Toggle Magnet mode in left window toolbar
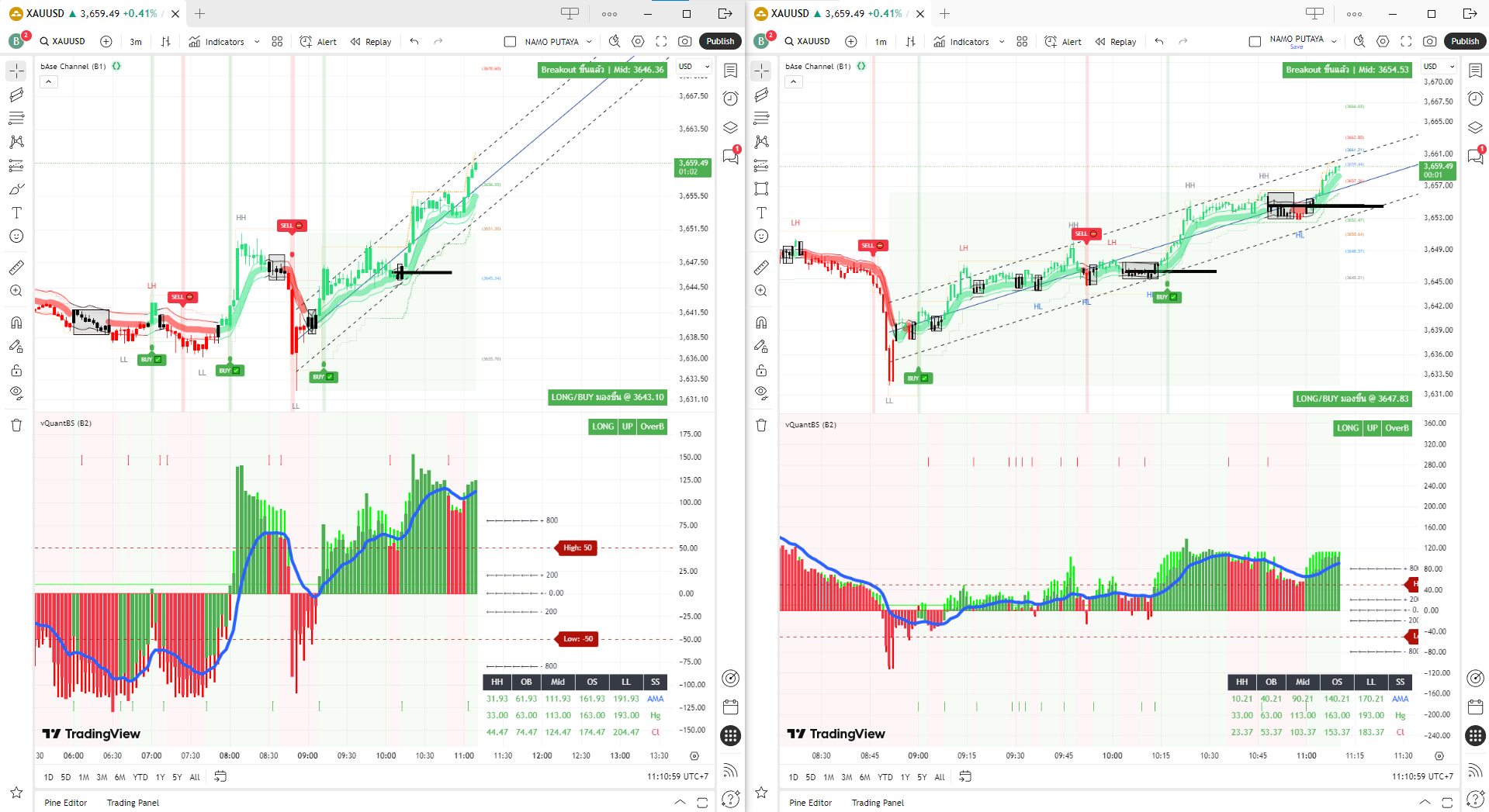 16,323
